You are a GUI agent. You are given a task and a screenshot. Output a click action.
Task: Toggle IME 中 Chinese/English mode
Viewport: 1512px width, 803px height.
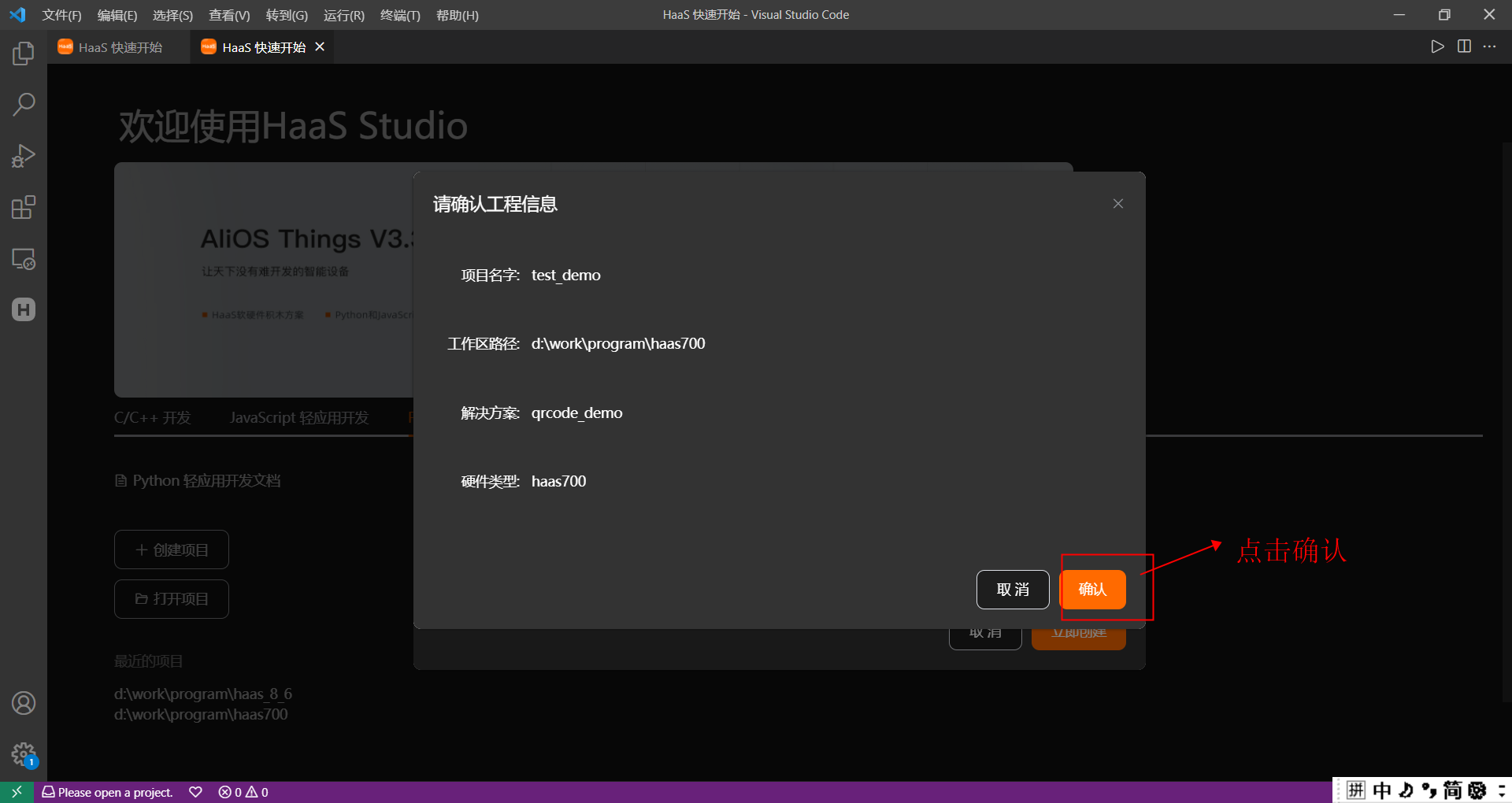[x=1381, y=790]
